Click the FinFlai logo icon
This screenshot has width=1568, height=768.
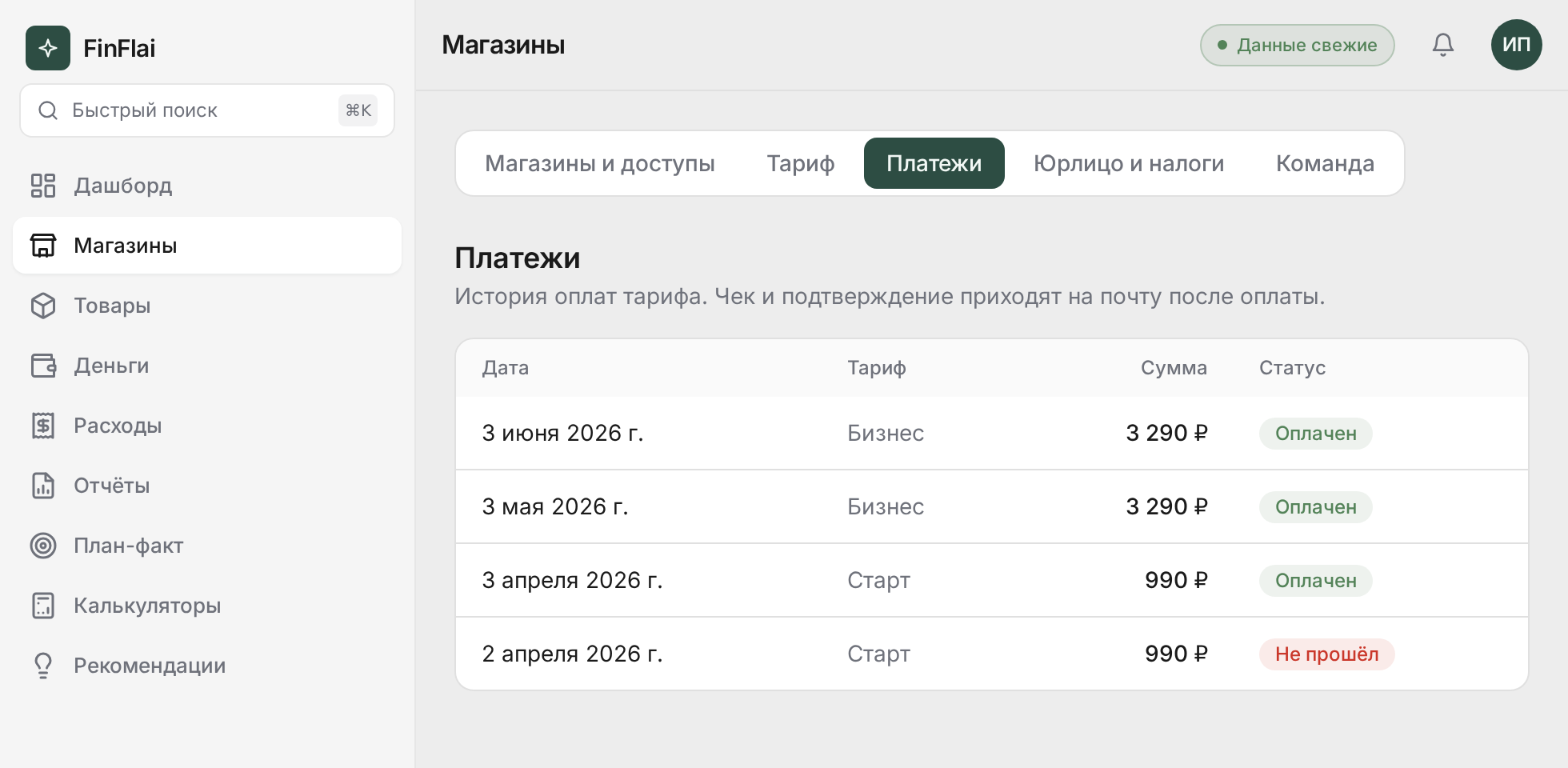pyautogui.click(x=48, y=48)
